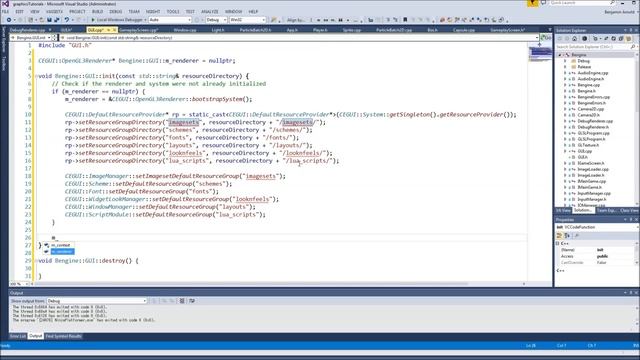Viewport: 640px width, 360px height.
Task: Select DebugRenderer.cpp in Solution Explorer
Action: click(x=595, y=121)
